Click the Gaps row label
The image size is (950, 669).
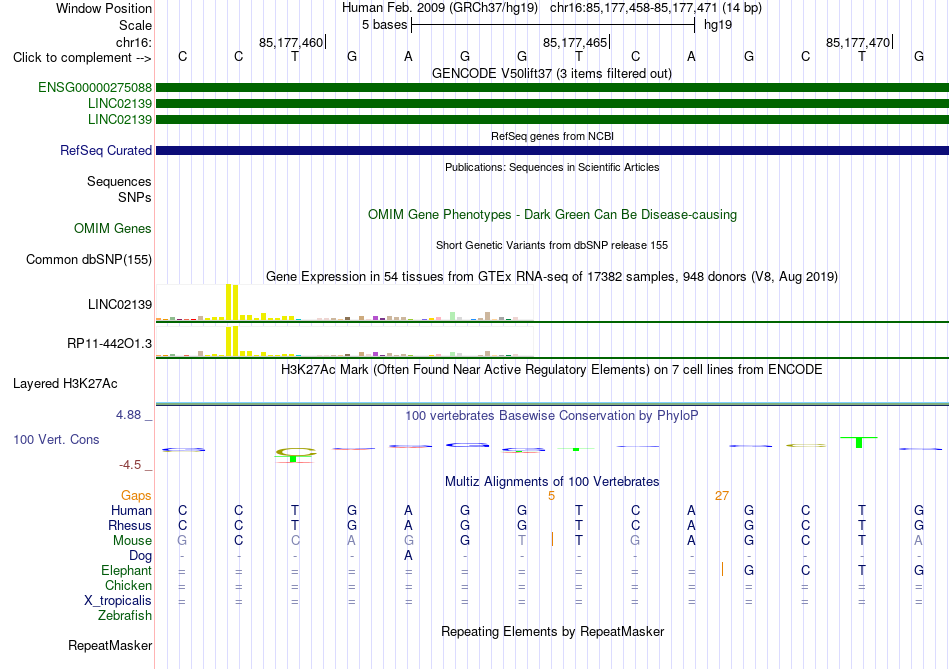click(x=136, y=496)
